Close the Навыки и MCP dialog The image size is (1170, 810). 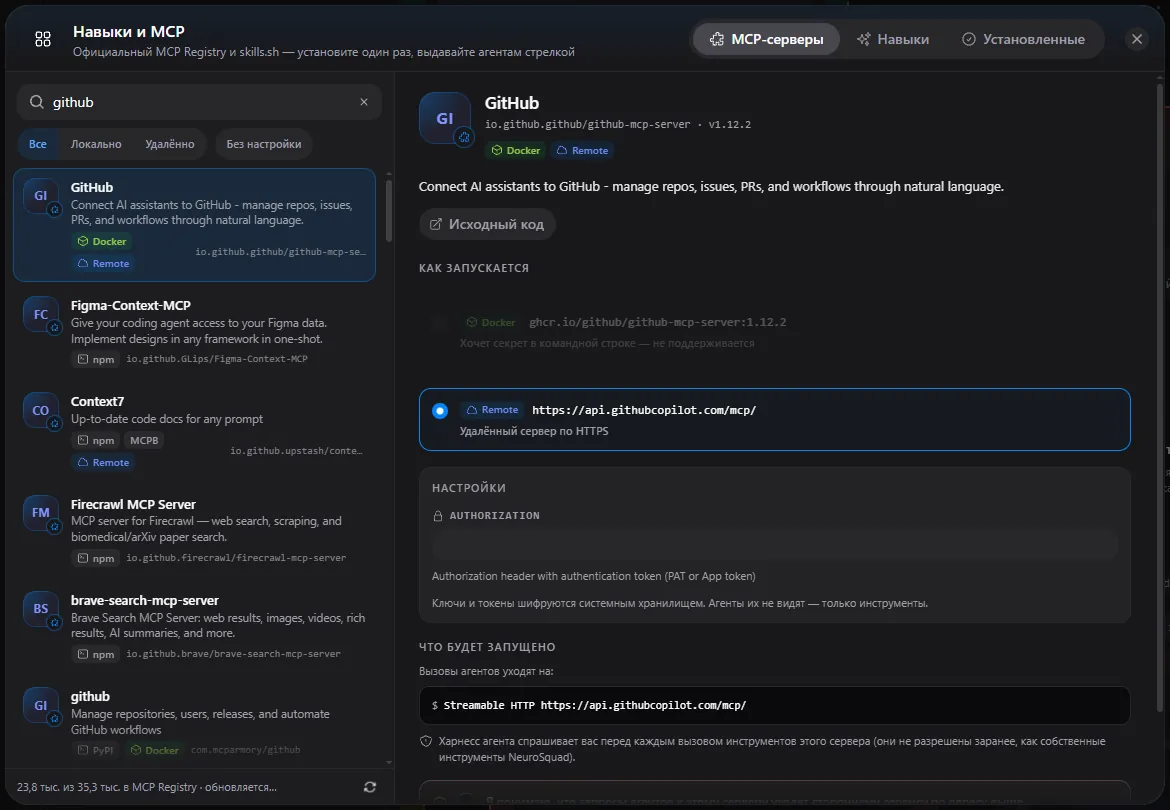(1136, 40)
